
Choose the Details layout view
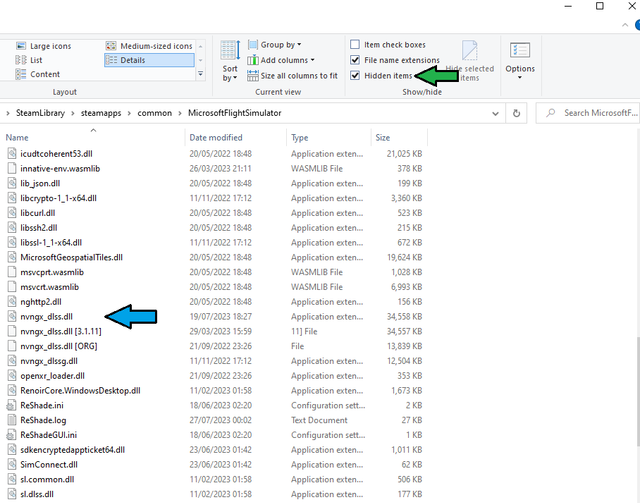click(149, 60)
